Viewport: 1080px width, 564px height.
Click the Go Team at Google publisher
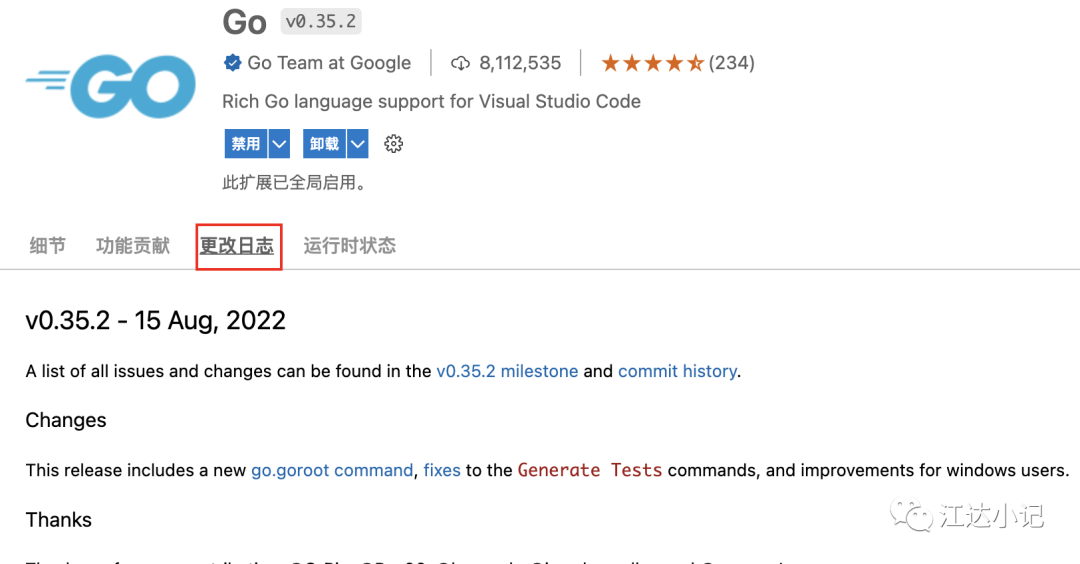(329, 63)
